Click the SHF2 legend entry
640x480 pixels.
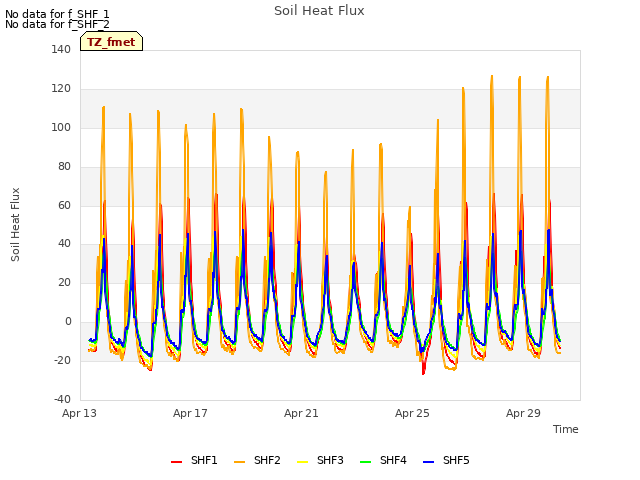click(x=257, y=460)
